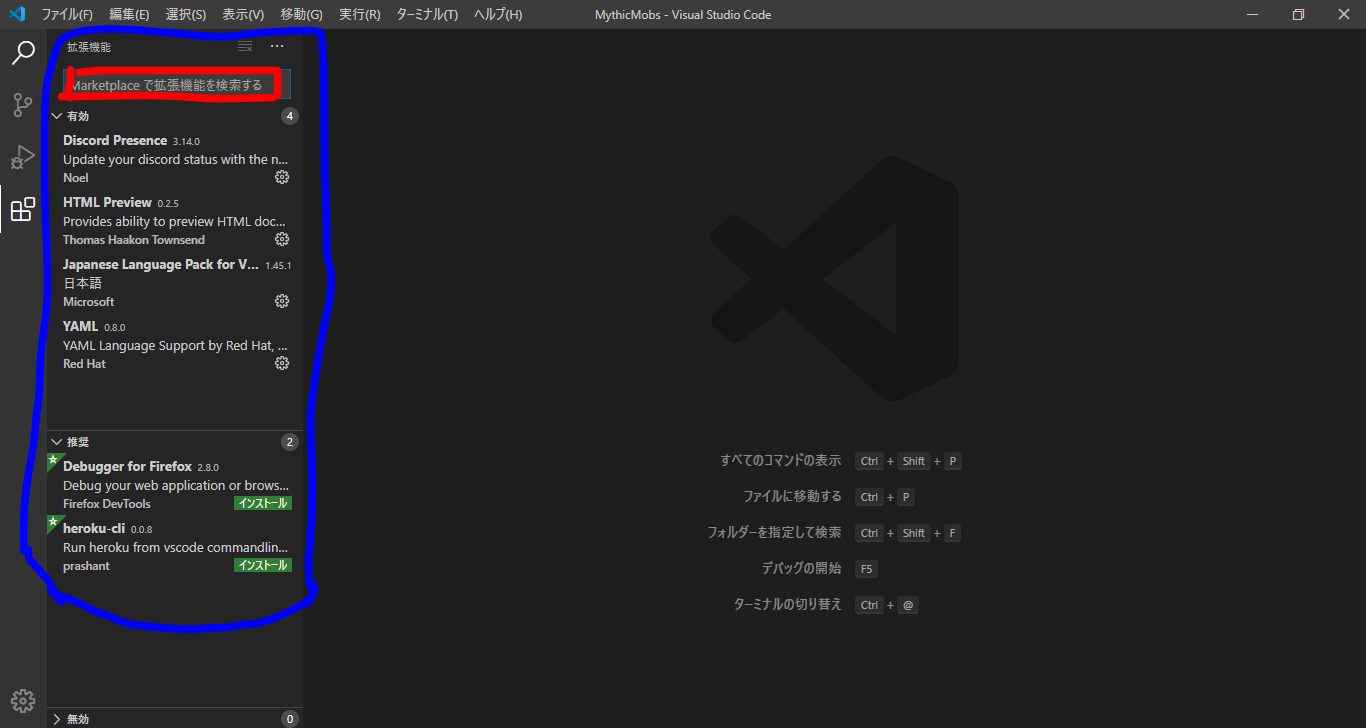The height and width of the screenshot is (728, 1366).
Task: Click the clear extensions list icon
Action: tap(245, 46)
